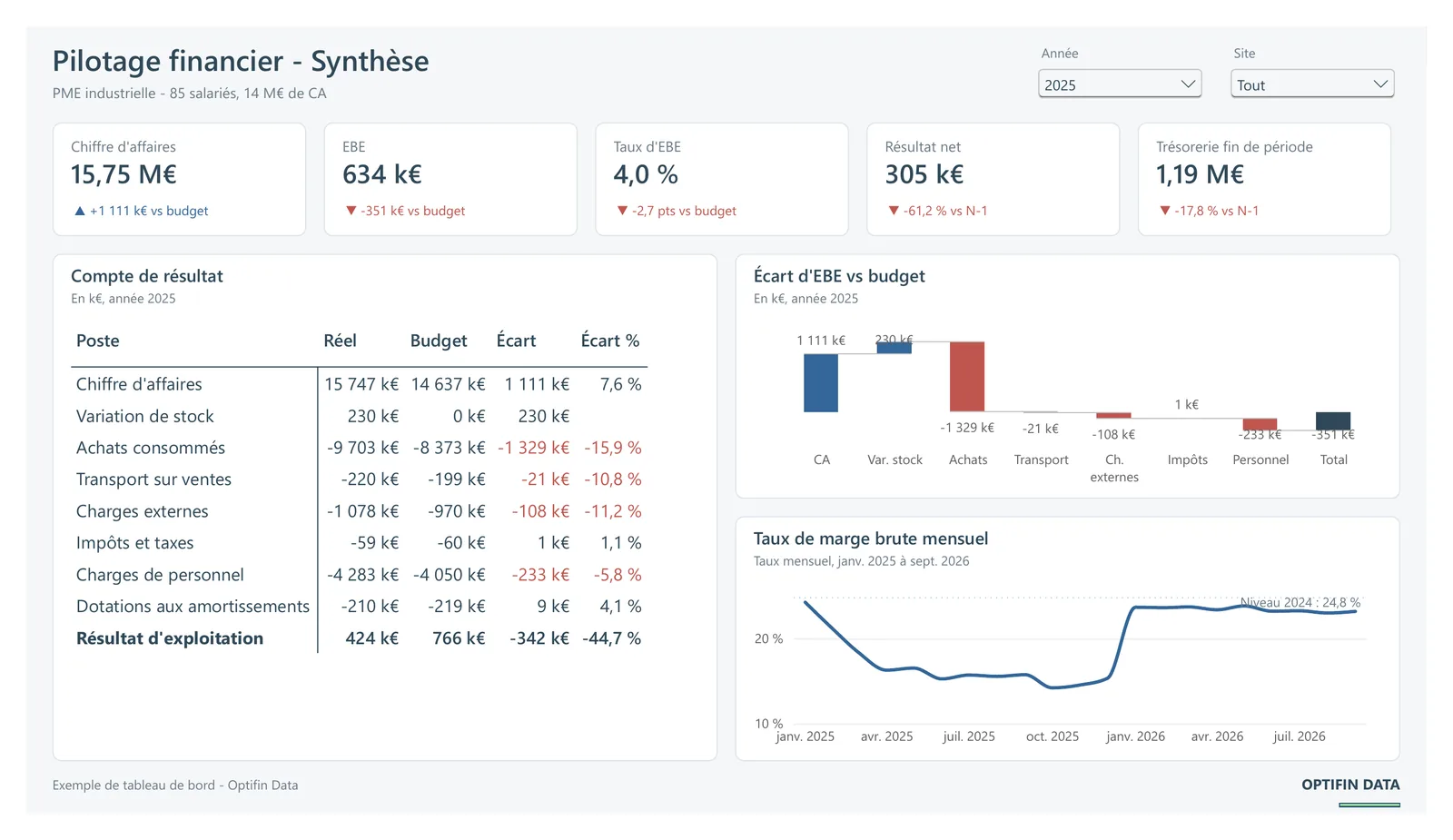Click the down triangle beside -17,8 % vs N-1
Screen dimensions: 1453x840
(x=1165, y=211)
